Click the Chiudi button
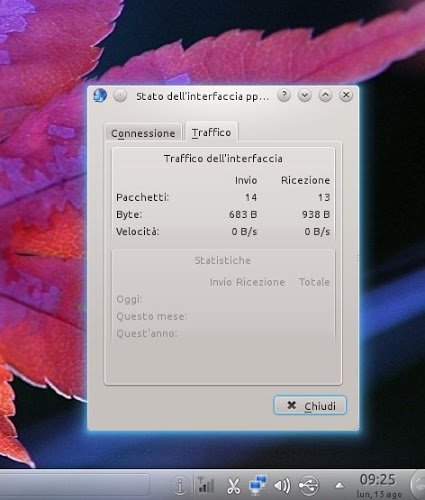 [x=310, y=405]
